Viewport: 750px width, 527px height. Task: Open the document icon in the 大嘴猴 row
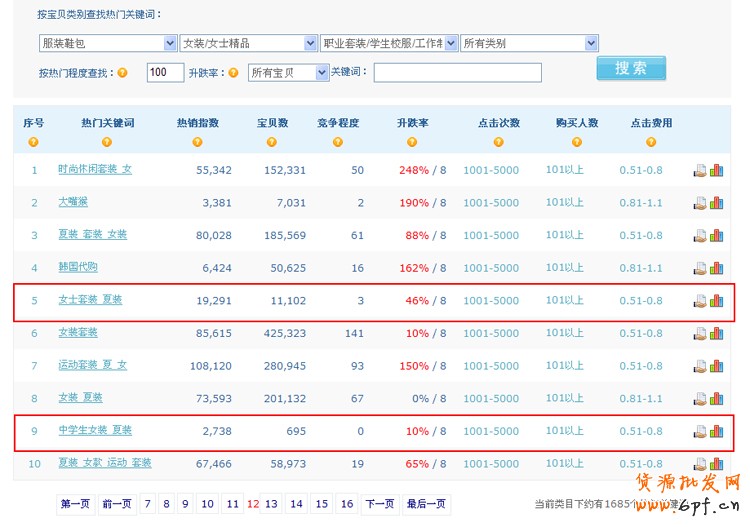(x=700, y=203)
